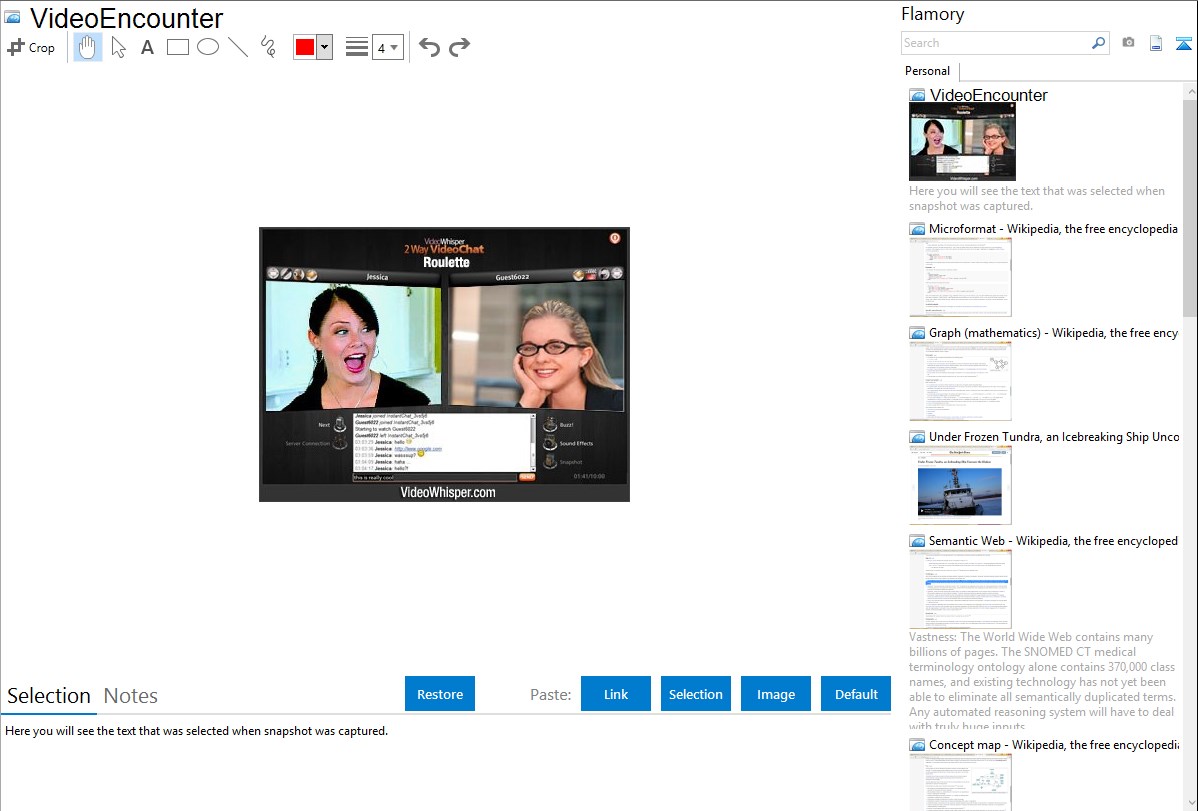Open the Under Frozen Tundra snapshot thumbnail
This screenshot has height=811, width=1198.
(960, 485)
